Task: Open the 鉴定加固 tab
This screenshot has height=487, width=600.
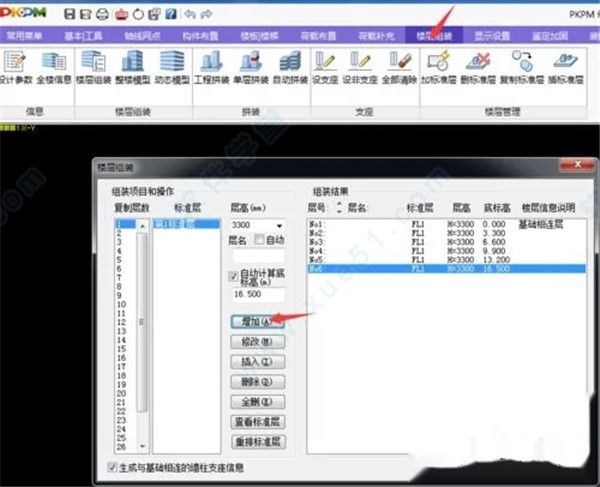Action: coord(550,36)
